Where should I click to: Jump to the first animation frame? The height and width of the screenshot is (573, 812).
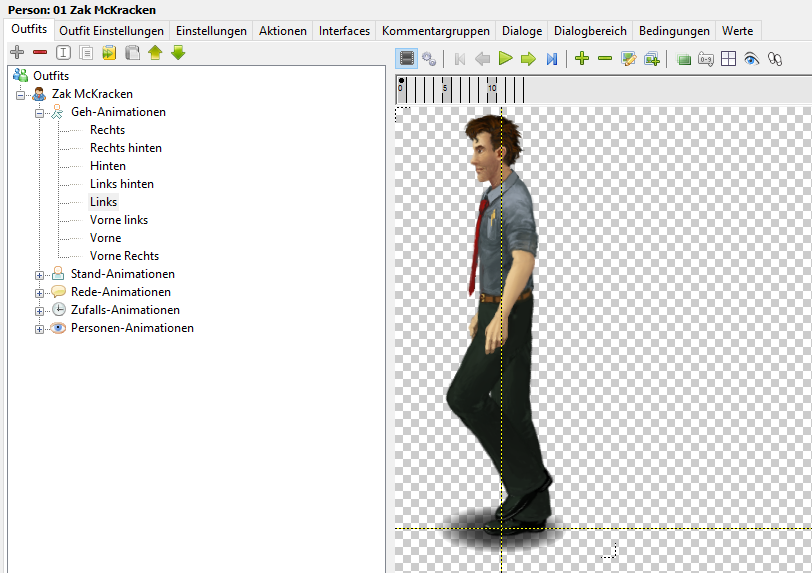point(459,59)
